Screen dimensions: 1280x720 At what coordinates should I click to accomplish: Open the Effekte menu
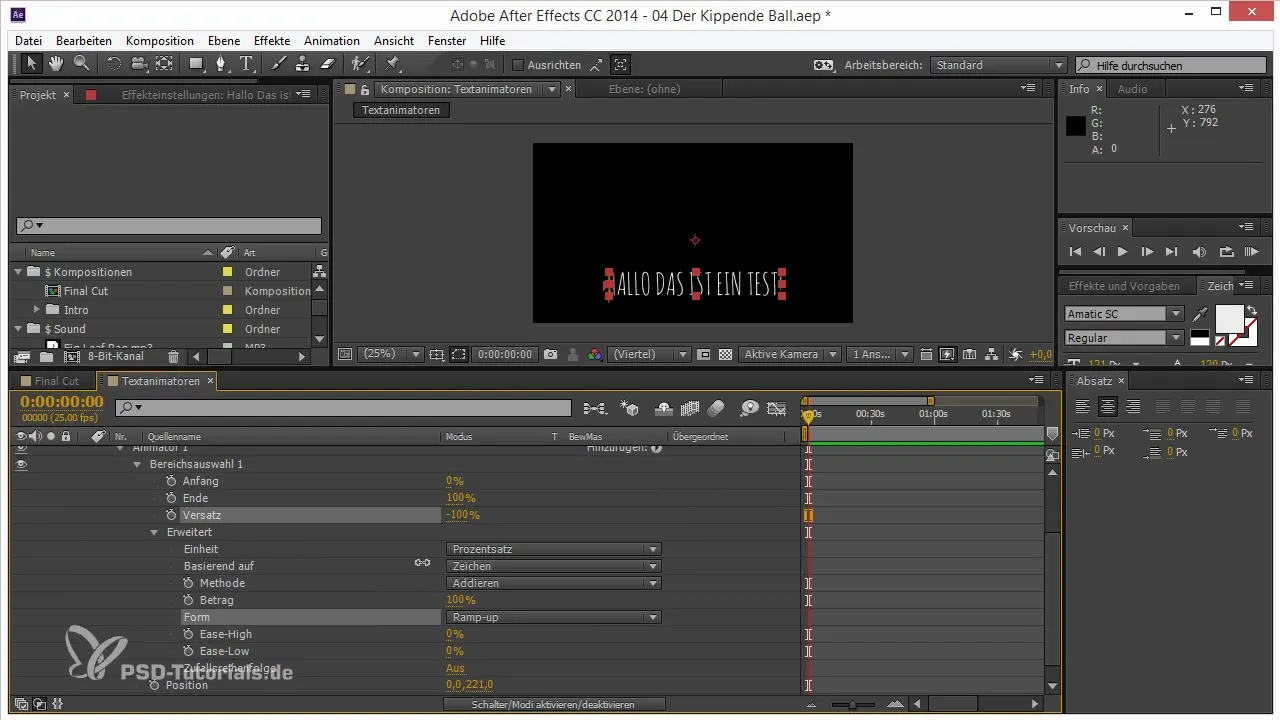(272, 41)
